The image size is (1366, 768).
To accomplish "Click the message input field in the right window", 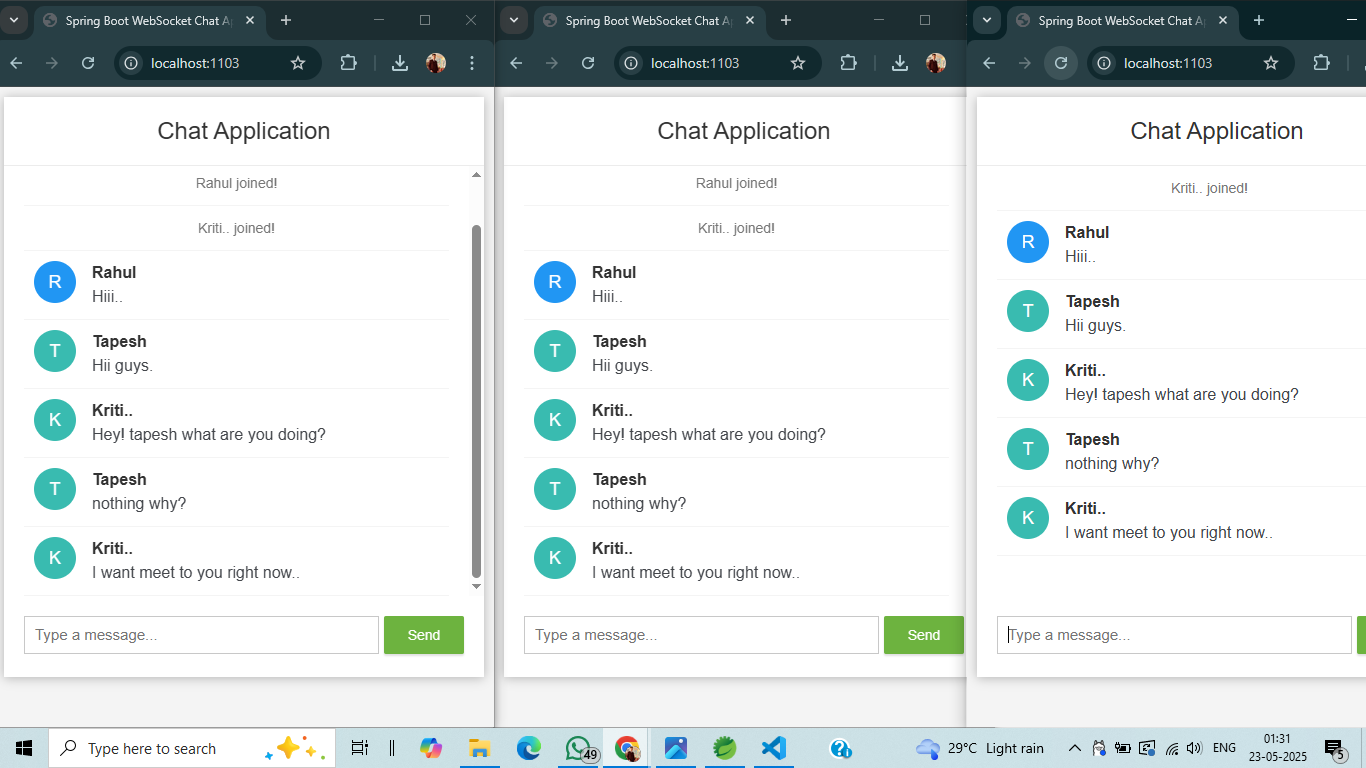I will click(1173, 634).
